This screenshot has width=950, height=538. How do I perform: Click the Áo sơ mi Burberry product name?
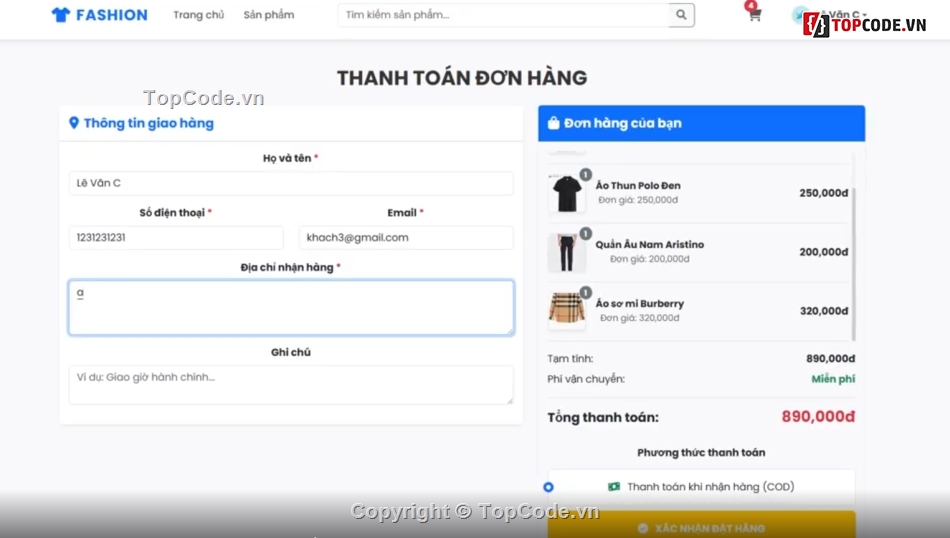coord(640,303)
